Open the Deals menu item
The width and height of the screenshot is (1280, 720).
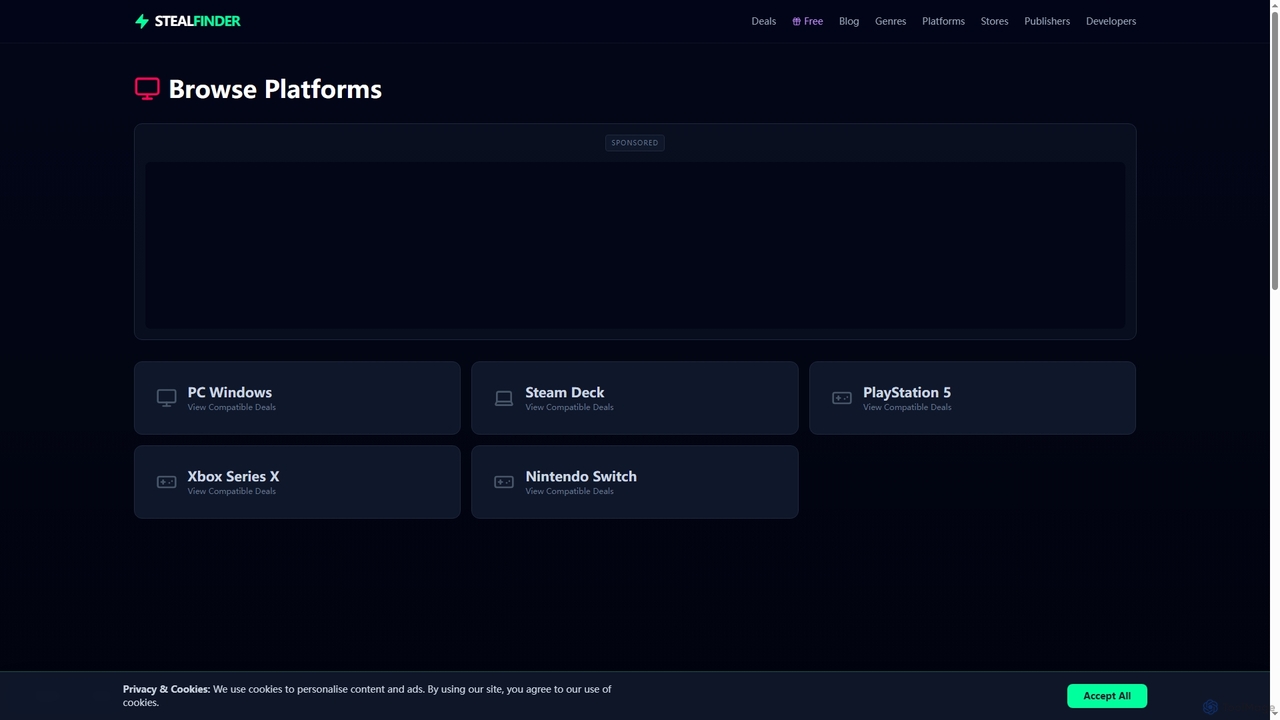point(764,21)
